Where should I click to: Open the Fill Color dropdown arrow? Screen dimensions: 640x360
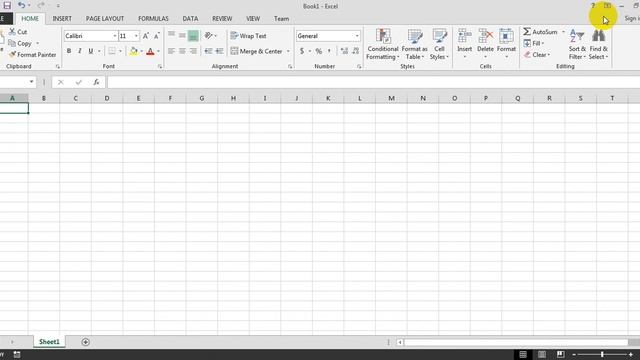point(142,51)
